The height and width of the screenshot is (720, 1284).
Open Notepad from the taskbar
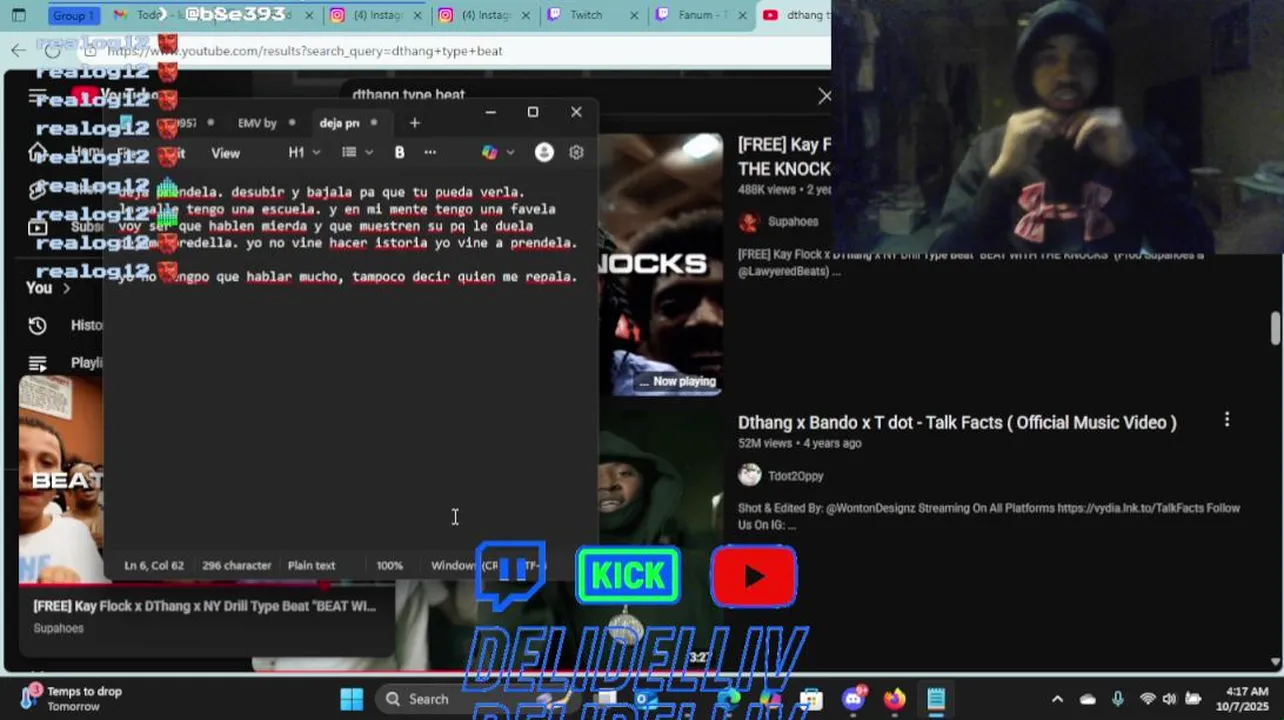(x=936, y=699)
